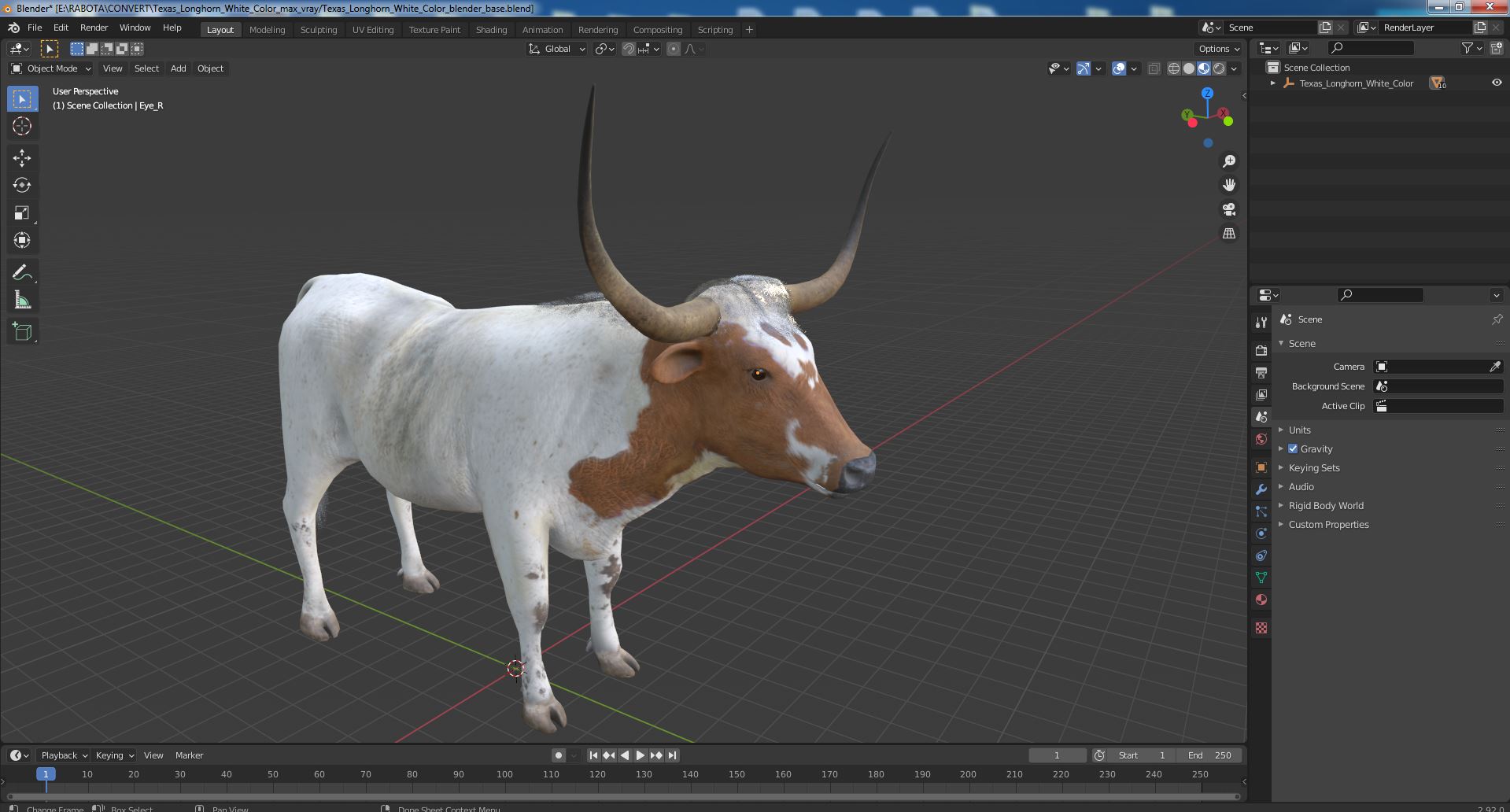Switch perspective/orthographic grid icon

click(1228, 234)
